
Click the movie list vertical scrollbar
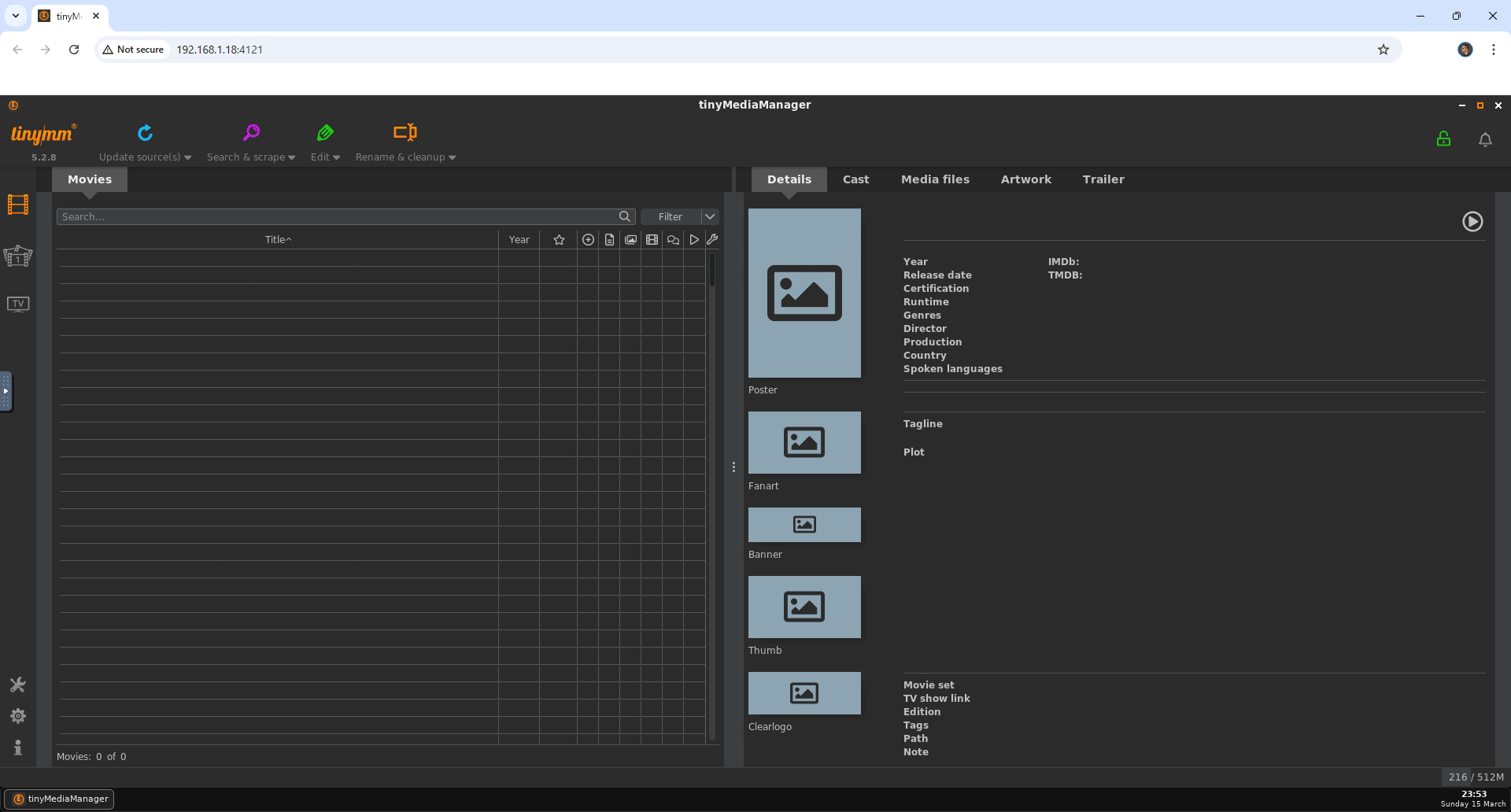(712, 271)
